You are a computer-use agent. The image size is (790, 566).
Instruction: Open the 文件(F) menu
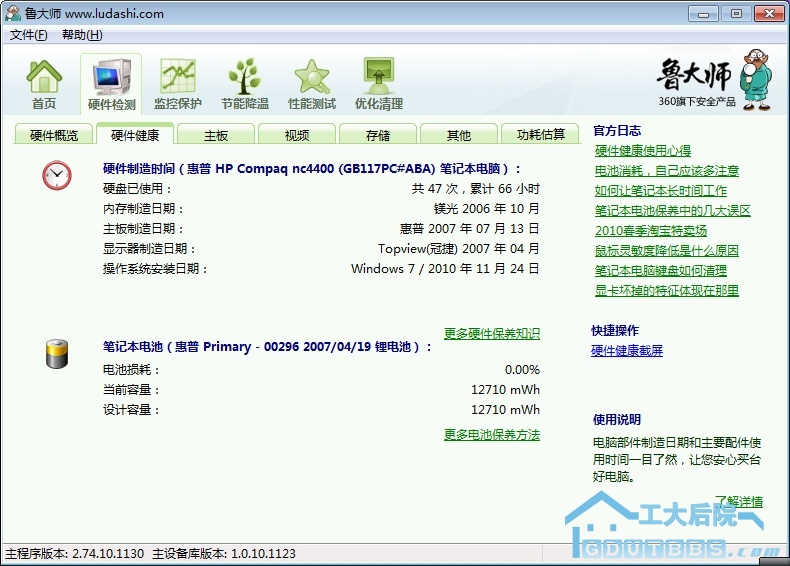(29, 35)
